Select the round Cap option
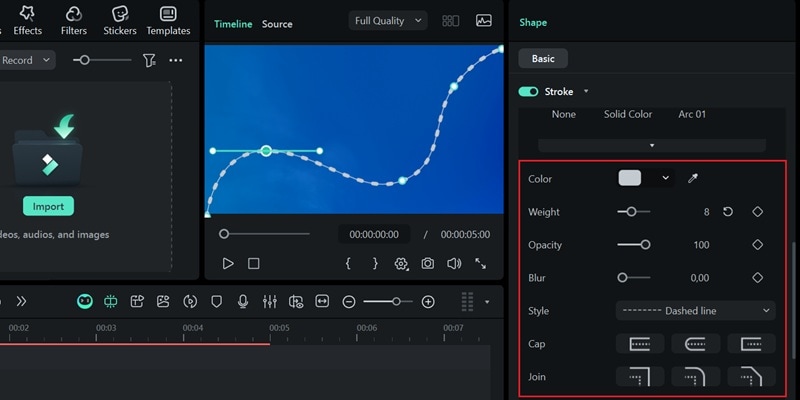This screenshot has height=400, width=800. point(695,344)
